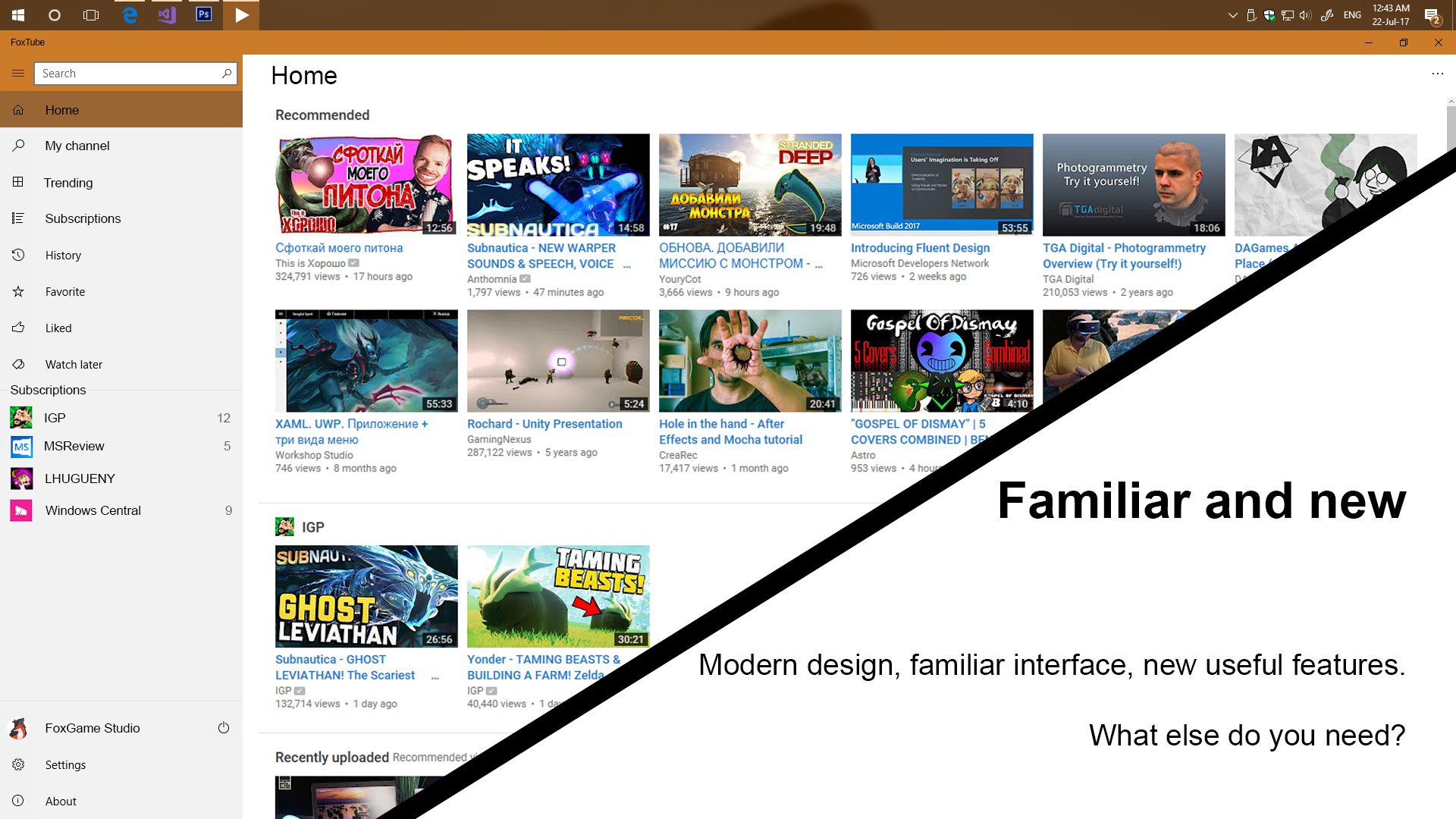Screen dimensions: 1456x819
Task: Toggle the hamburger menu pane
Action: [18, 74]
